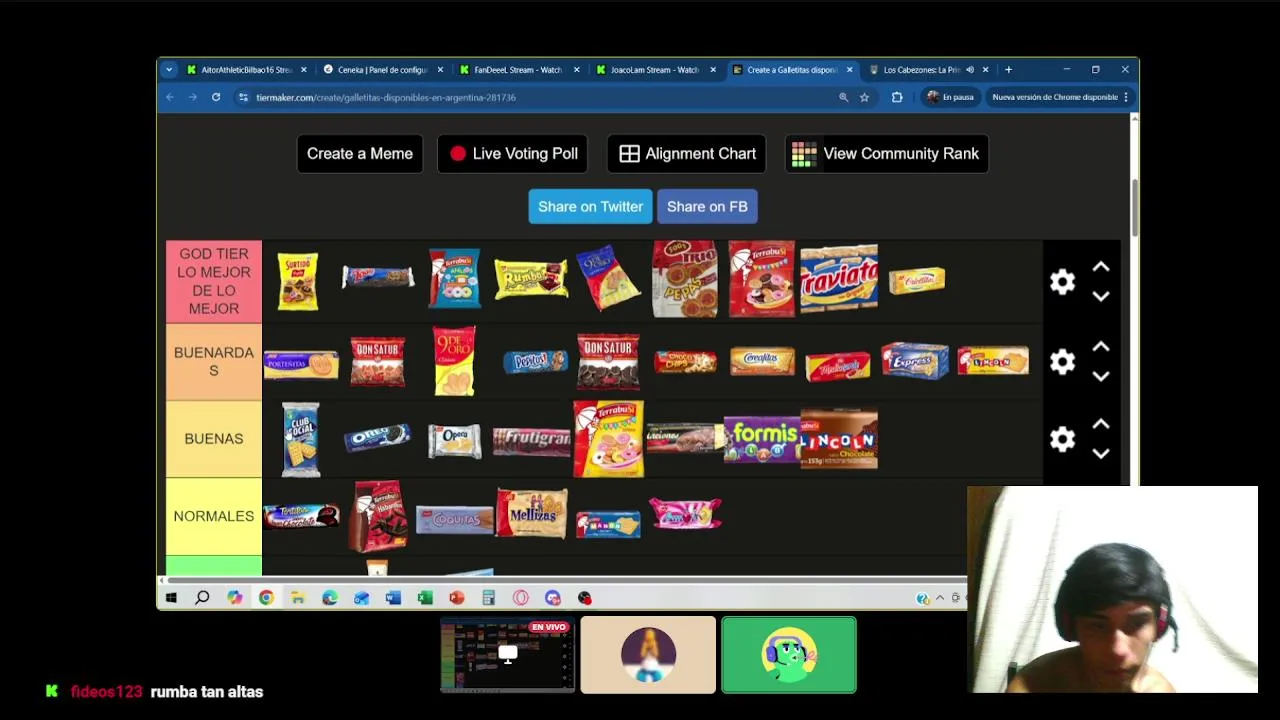This screenshot has width=1280, height=720.
Task: Select the Formis cookie image
Action: click(762, 440)
